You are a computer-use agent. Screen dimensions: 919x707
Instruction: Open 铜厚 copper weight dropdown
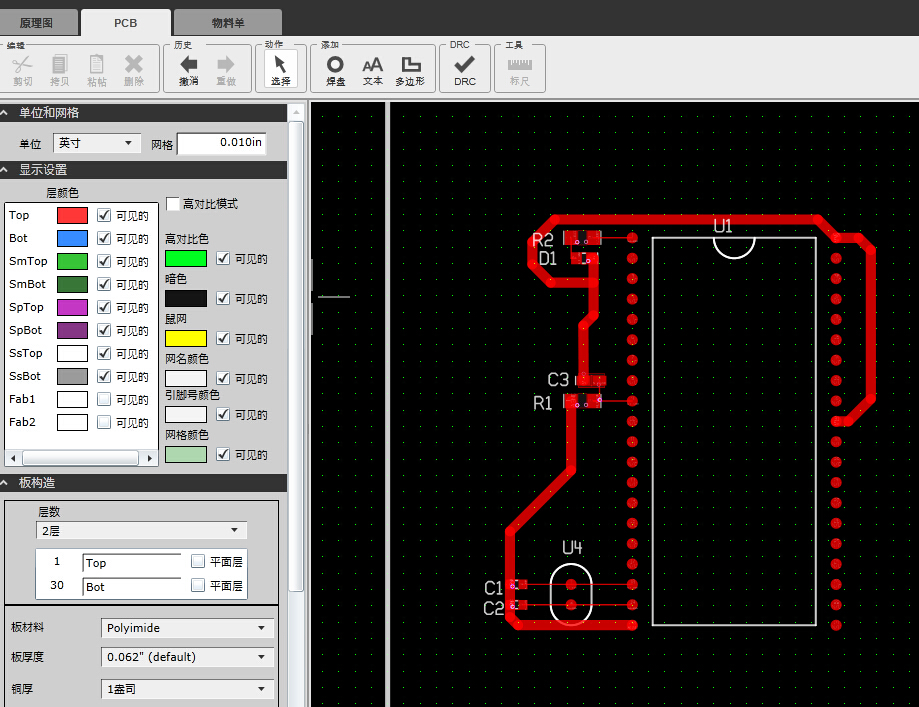pos(187,689)
